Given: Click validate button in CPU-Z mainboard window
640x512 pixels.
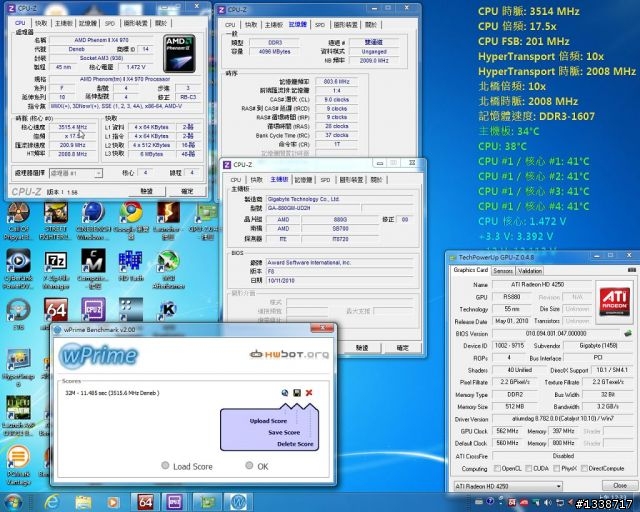Looking at the screenshot, I should 362,347.
